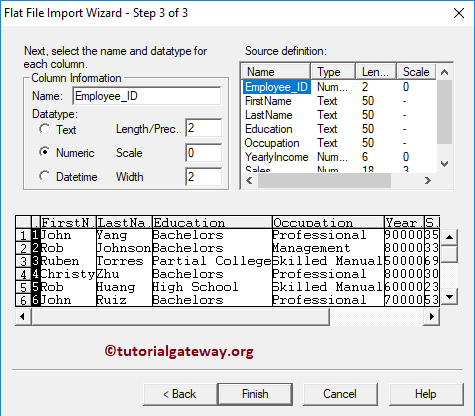Click the 'Management' cell in preview
This screenshot has height=416, width=475.
coord(328,248)
